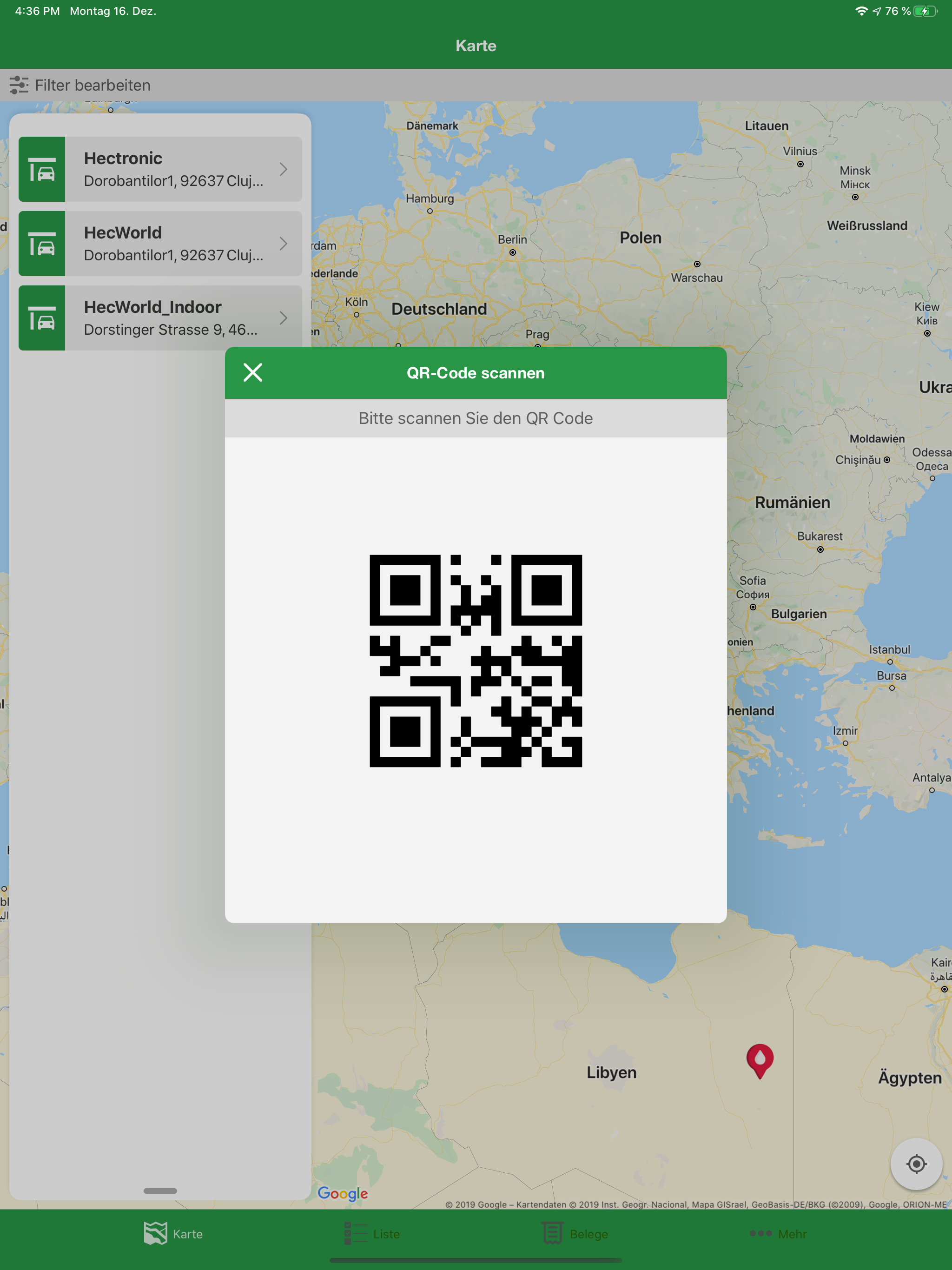Tap the QR code image
The width and height of the screenshot is (952, 1270).
476,661
